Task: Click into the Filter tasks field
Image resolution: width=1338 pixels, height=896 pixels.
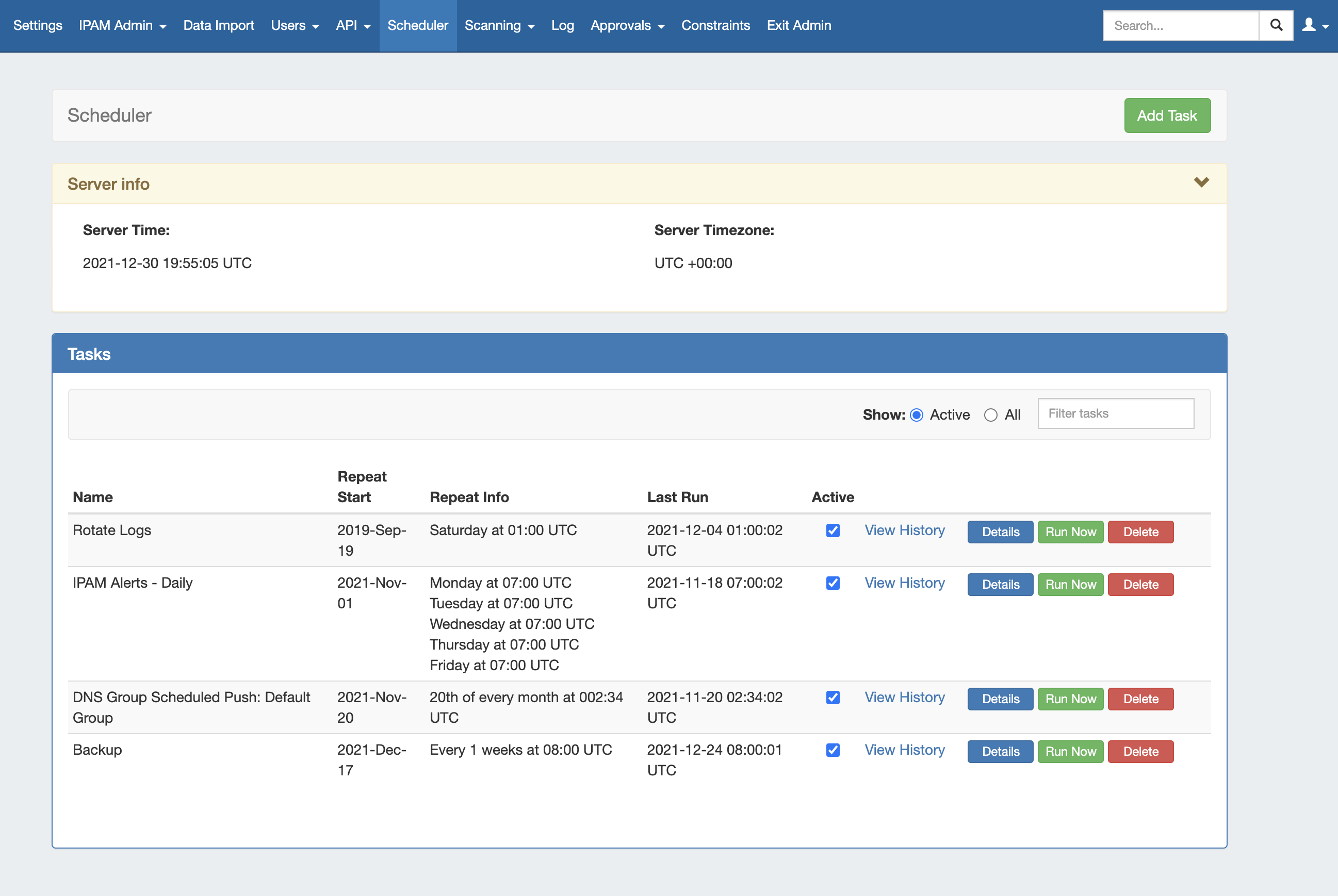Action: tap(1115, 413)
